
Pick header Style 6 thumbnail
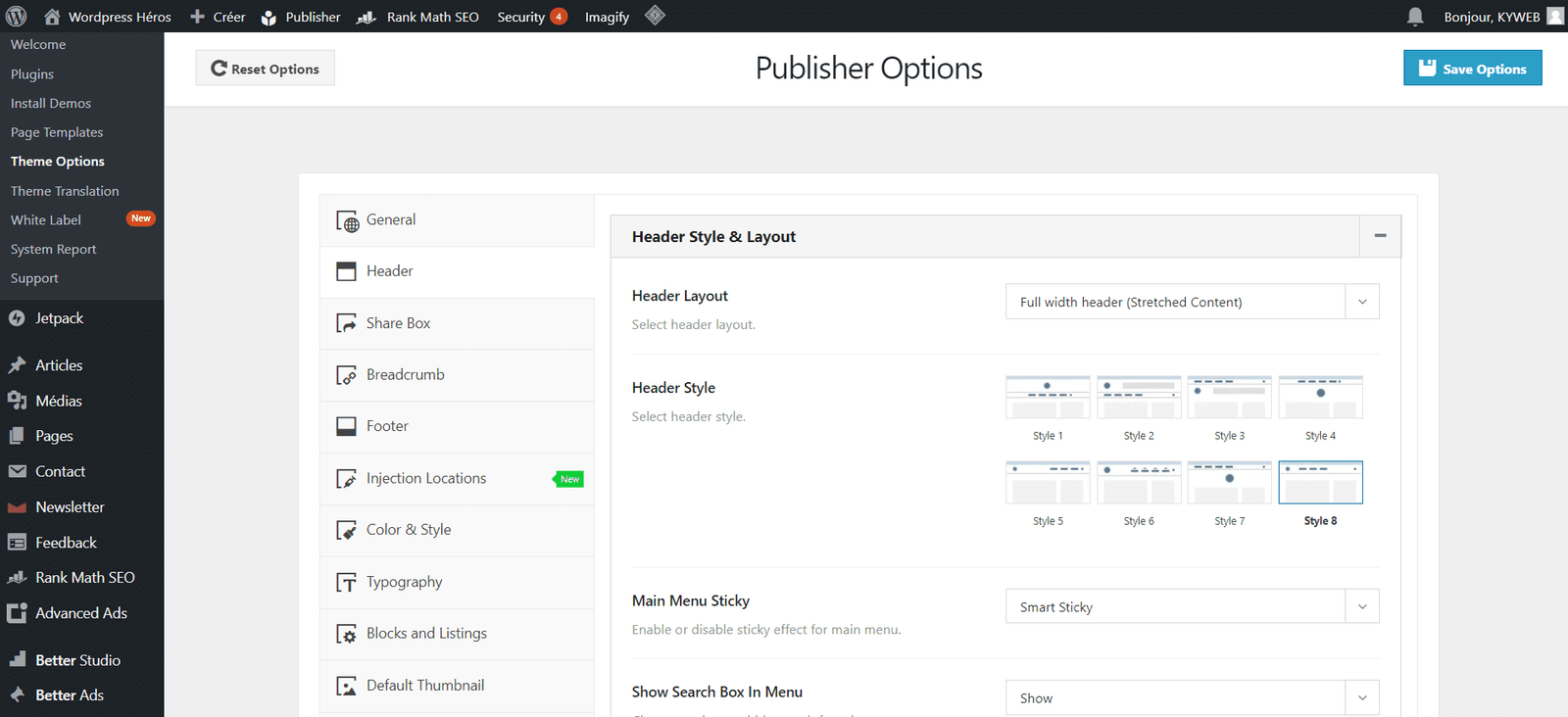pos(1139,483)
